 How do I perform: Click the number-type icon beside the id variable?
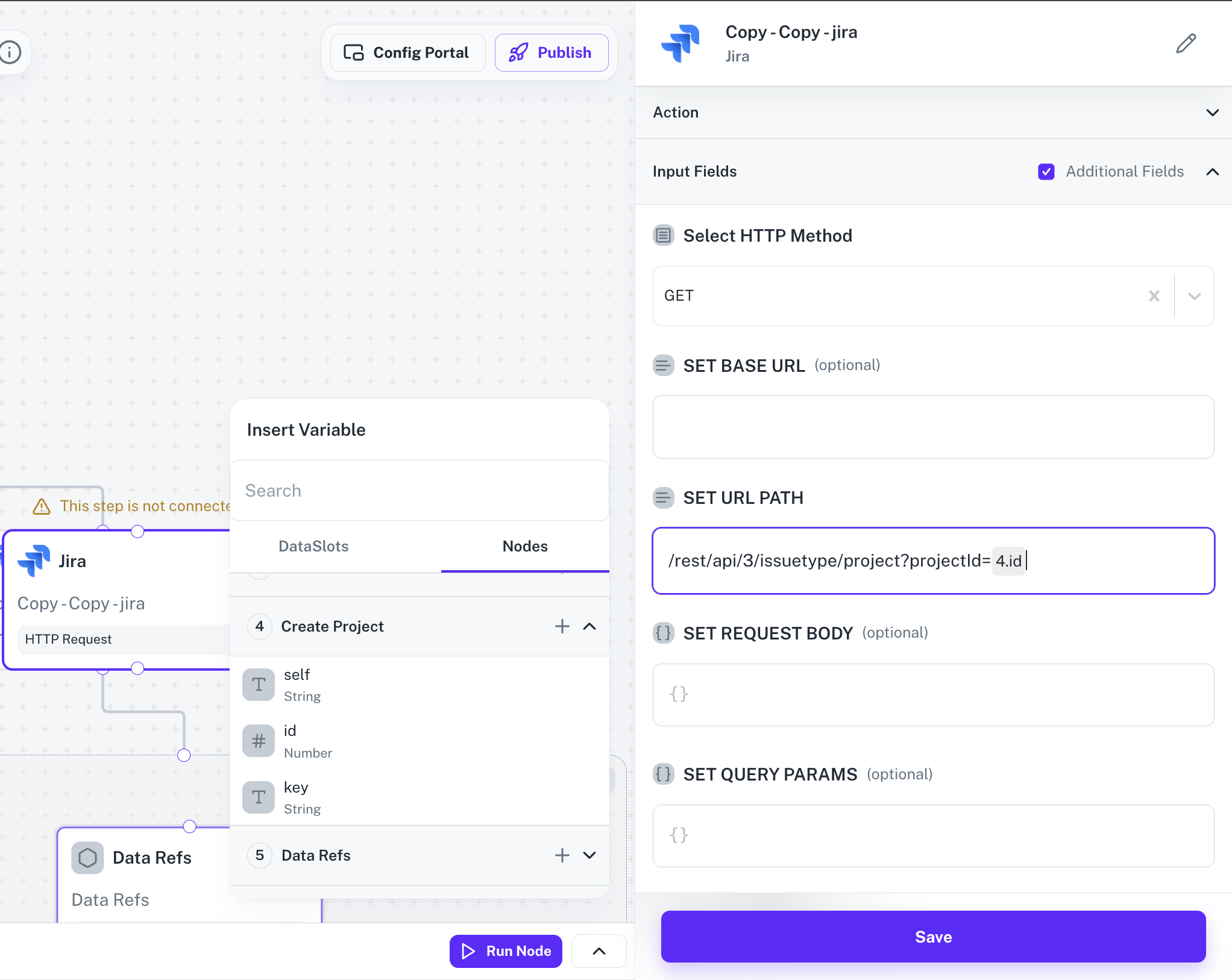259,741
